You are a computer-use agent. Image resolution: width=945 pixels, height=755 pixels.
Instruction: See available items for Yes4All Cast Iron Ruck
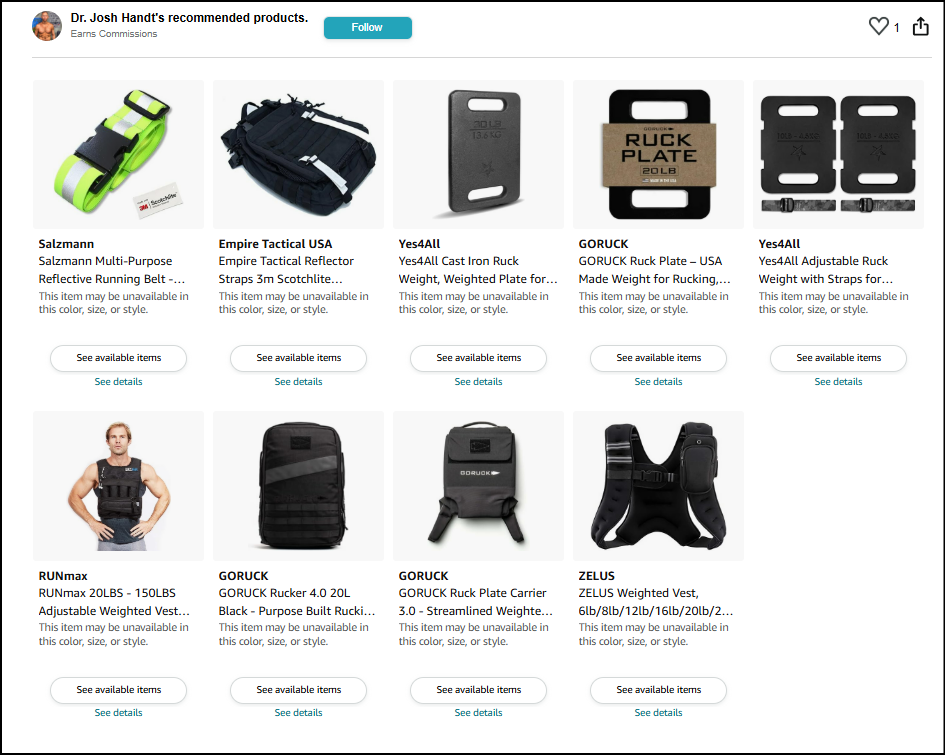pos(479,358)
